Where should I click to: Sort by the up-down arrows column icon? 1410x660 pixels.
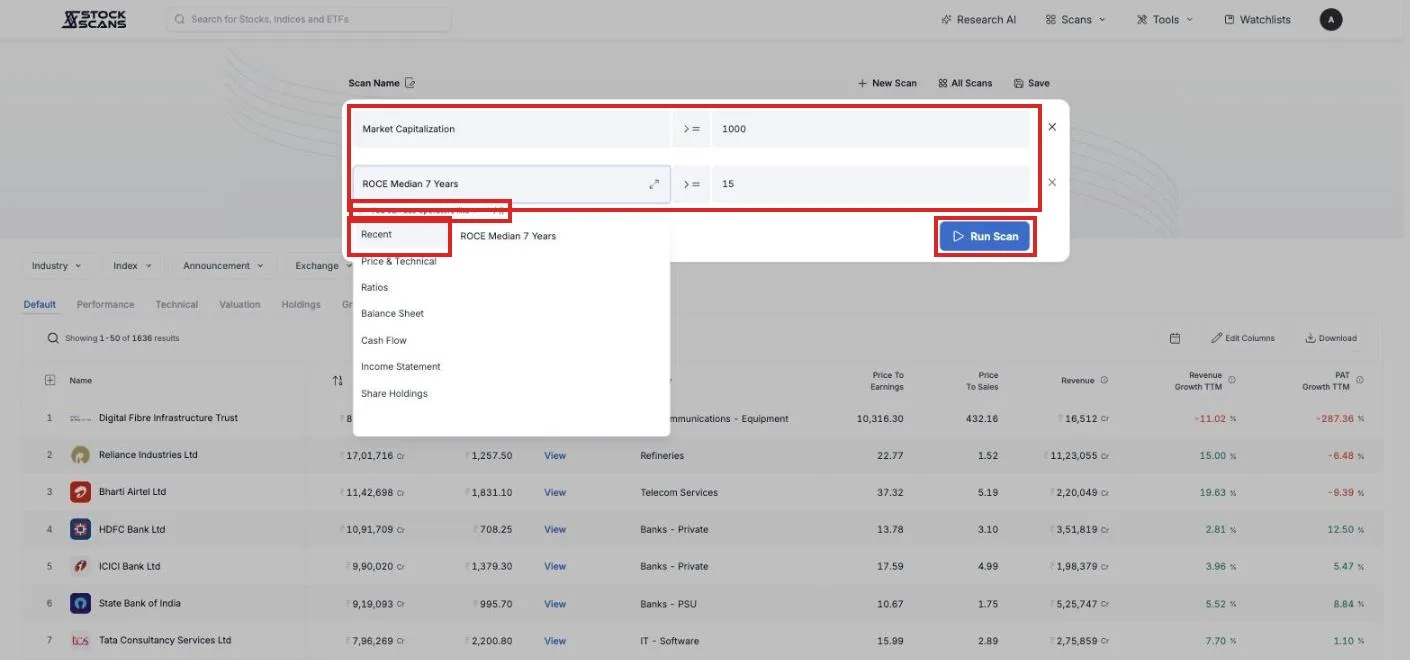tap(337, 380)
